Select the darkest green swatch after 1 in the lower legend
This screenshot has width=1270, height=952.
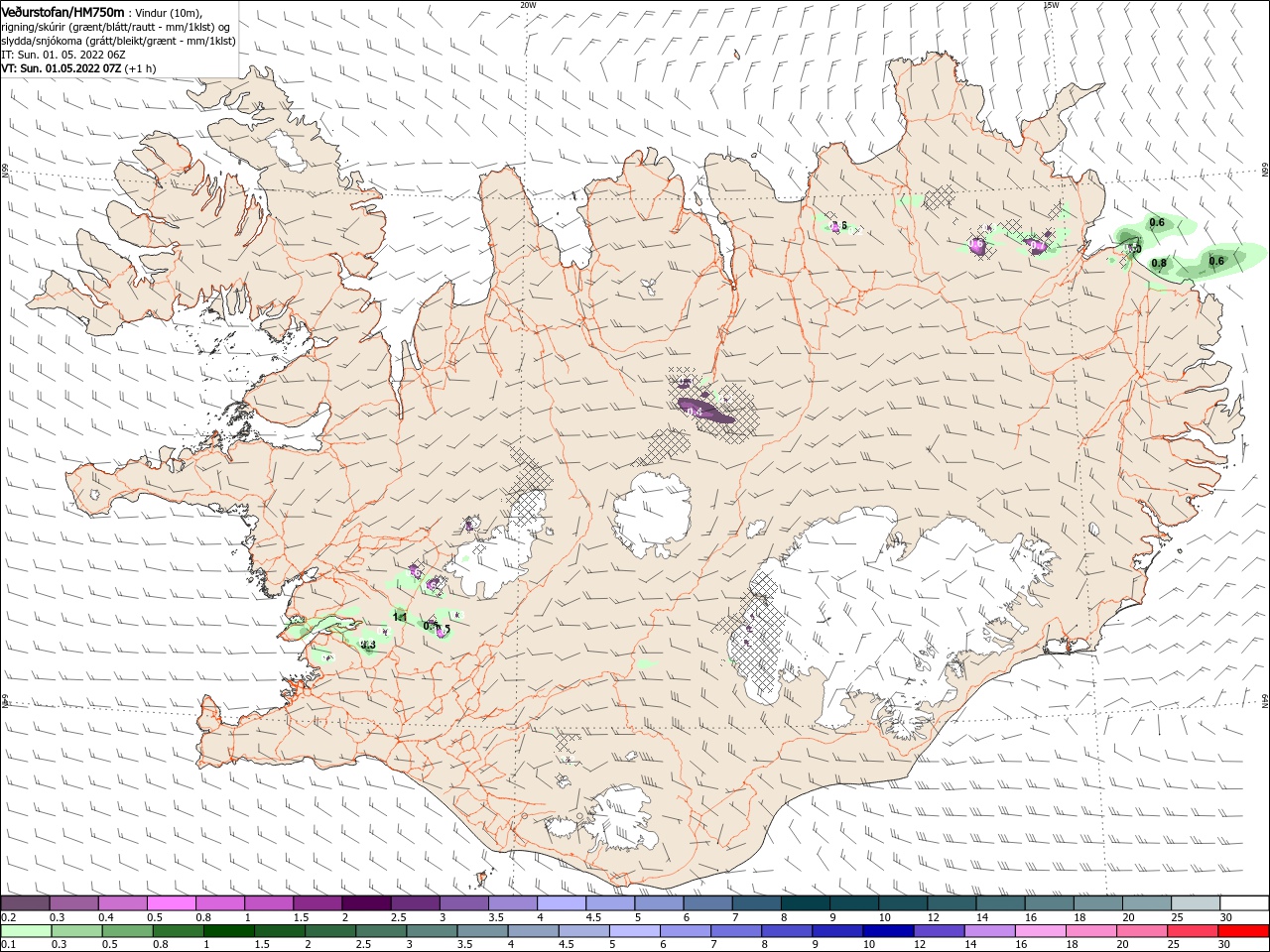[228, 931]
